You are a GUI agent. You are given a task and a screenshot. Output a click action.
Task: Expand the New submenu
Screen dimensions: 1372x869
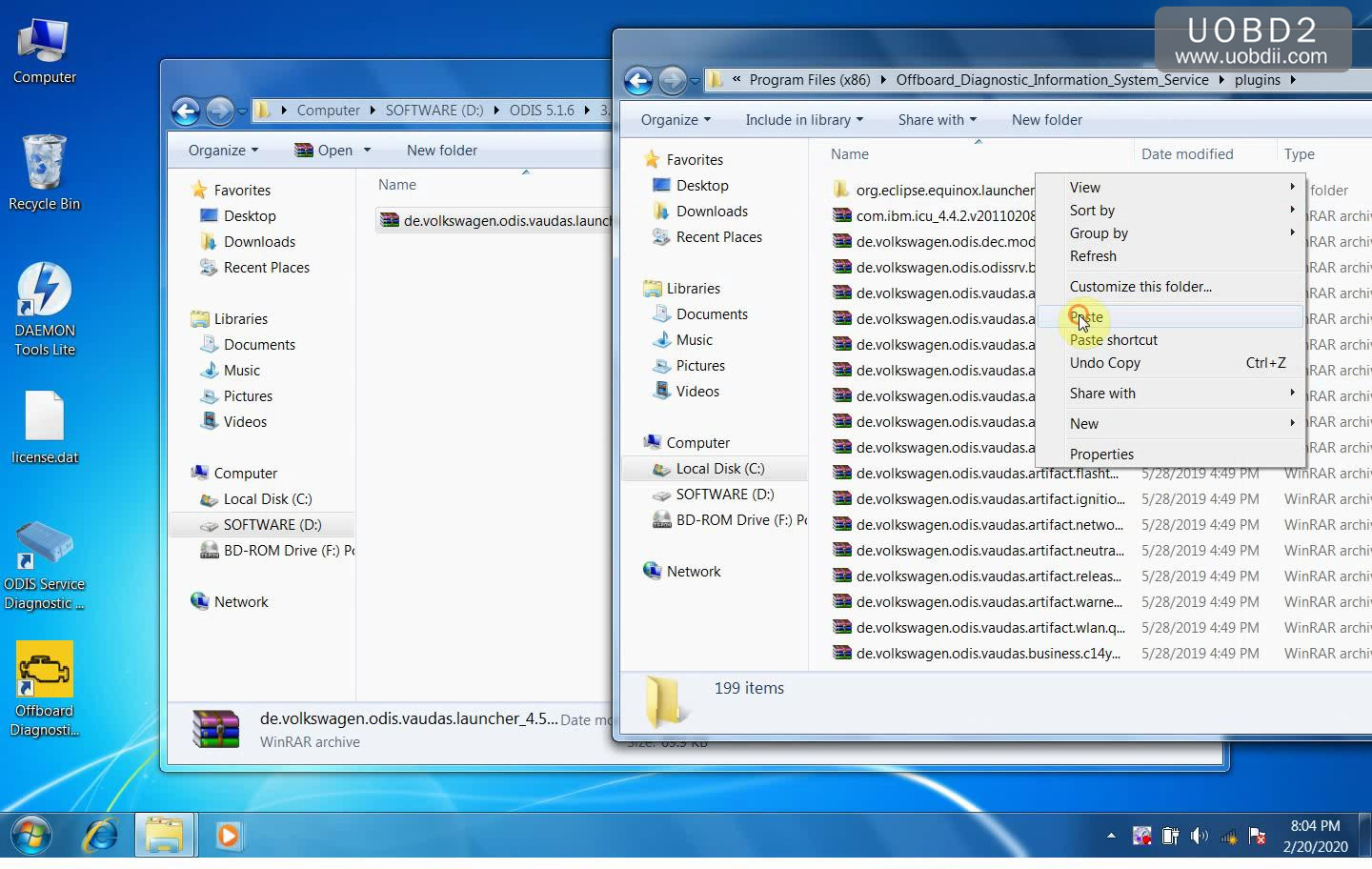click(x=1084, y=424)
